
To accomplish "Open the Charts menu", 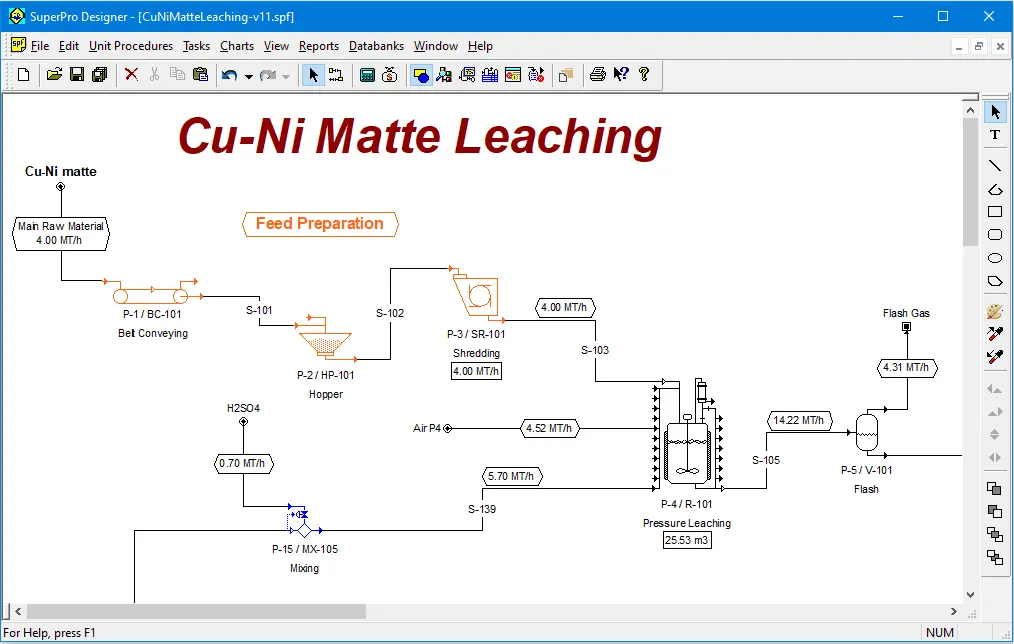I will pos(237,46).
